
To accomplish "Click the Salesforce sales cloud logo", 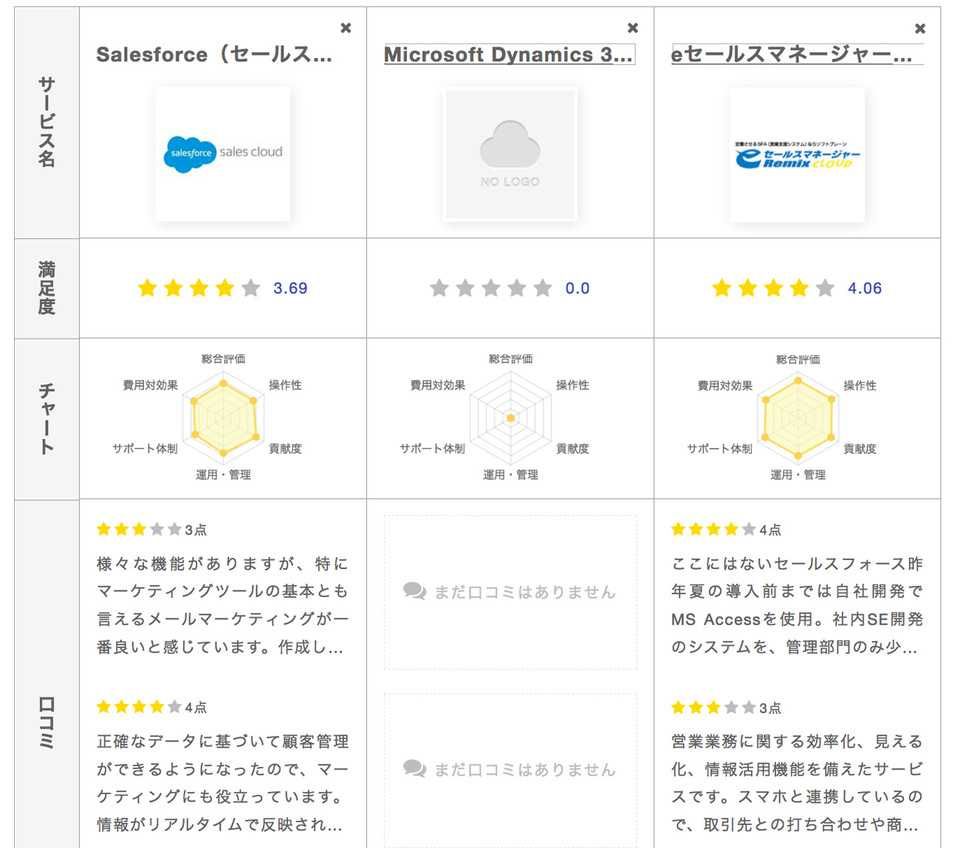I will coord(223,153).
